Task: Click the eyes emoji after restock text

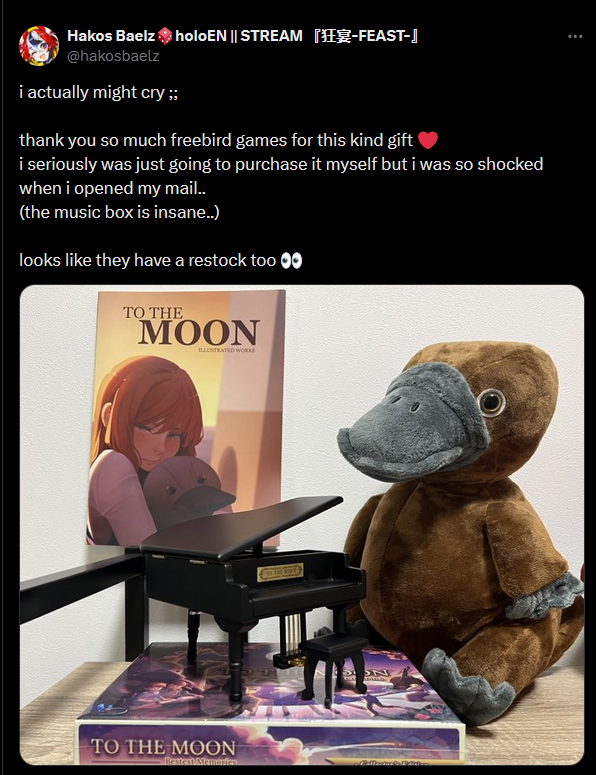Action: click(x=291, y=260)
